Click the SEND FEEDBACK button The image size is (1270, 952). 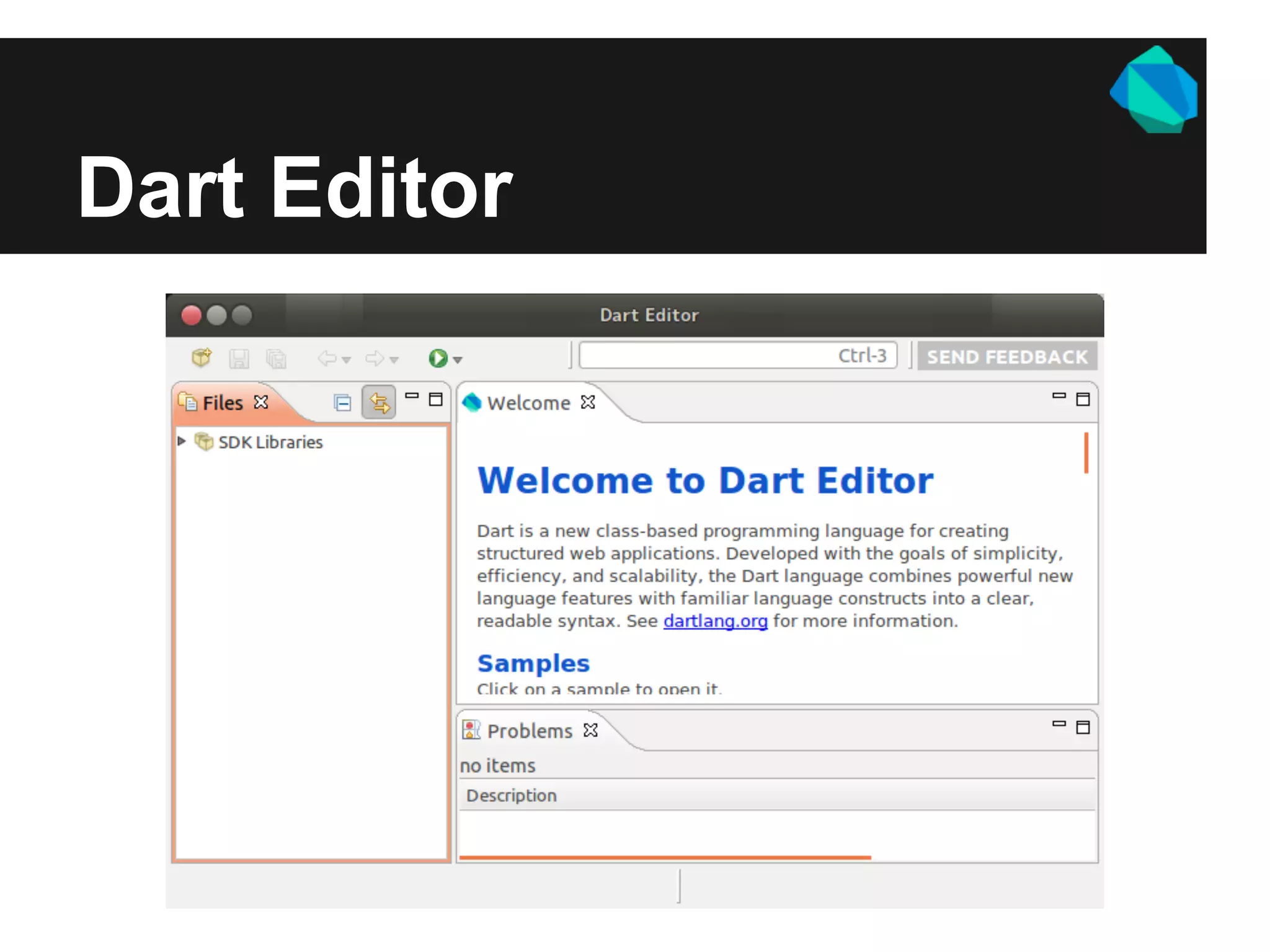(x=1007, y=356)
